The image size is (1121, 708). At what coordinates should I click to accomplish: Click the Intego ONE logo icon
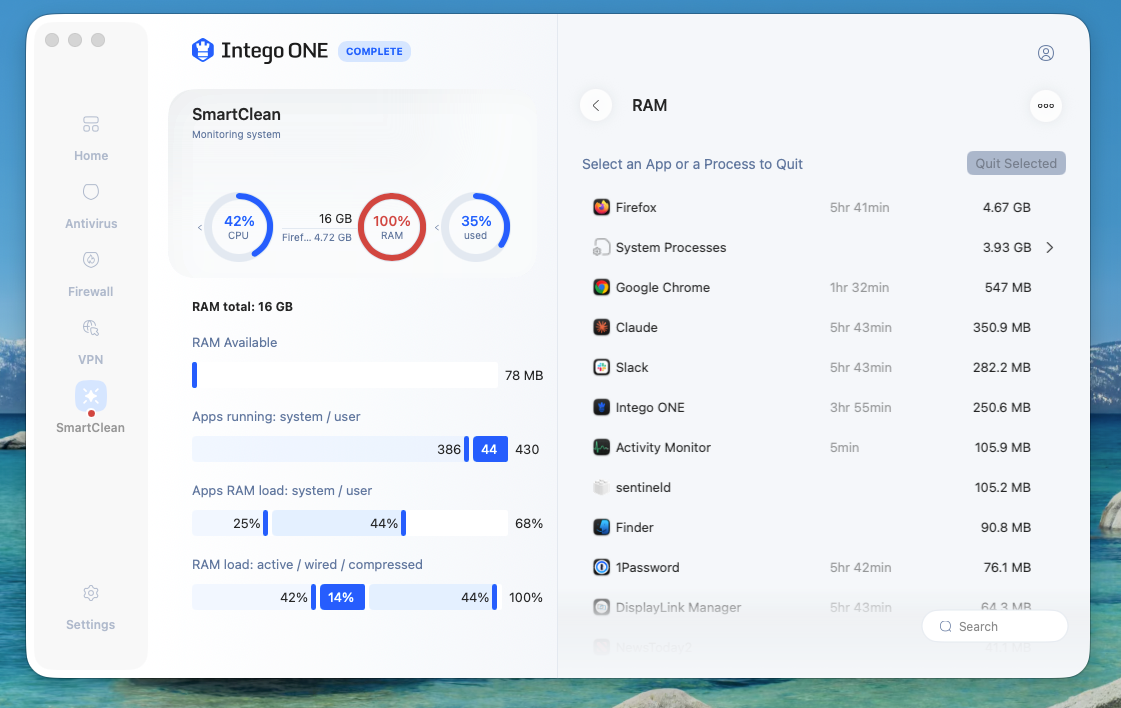point(203,50)
